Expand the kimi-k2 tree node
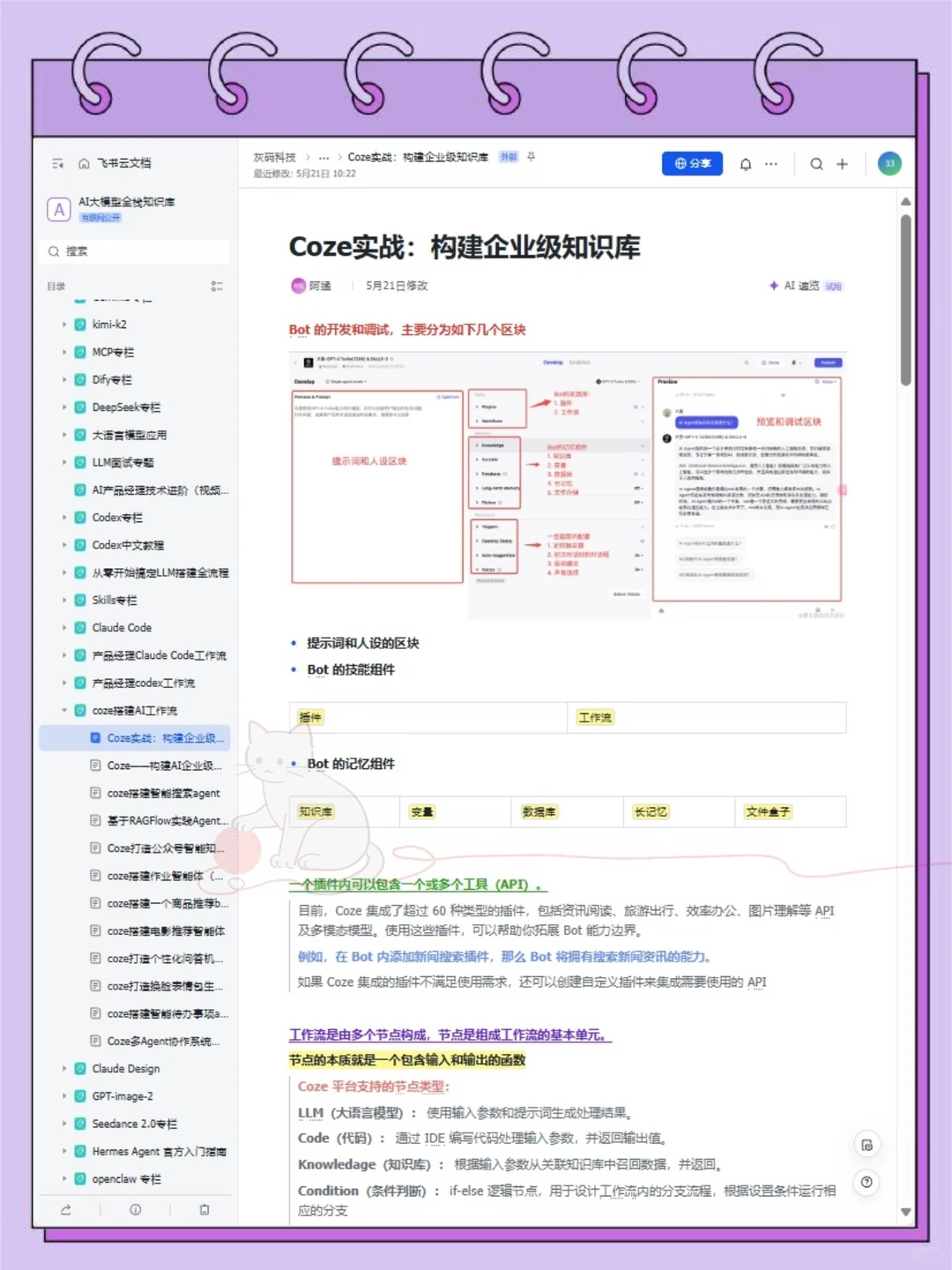This screenshot has height=1270, width=952. coord(64,325)
